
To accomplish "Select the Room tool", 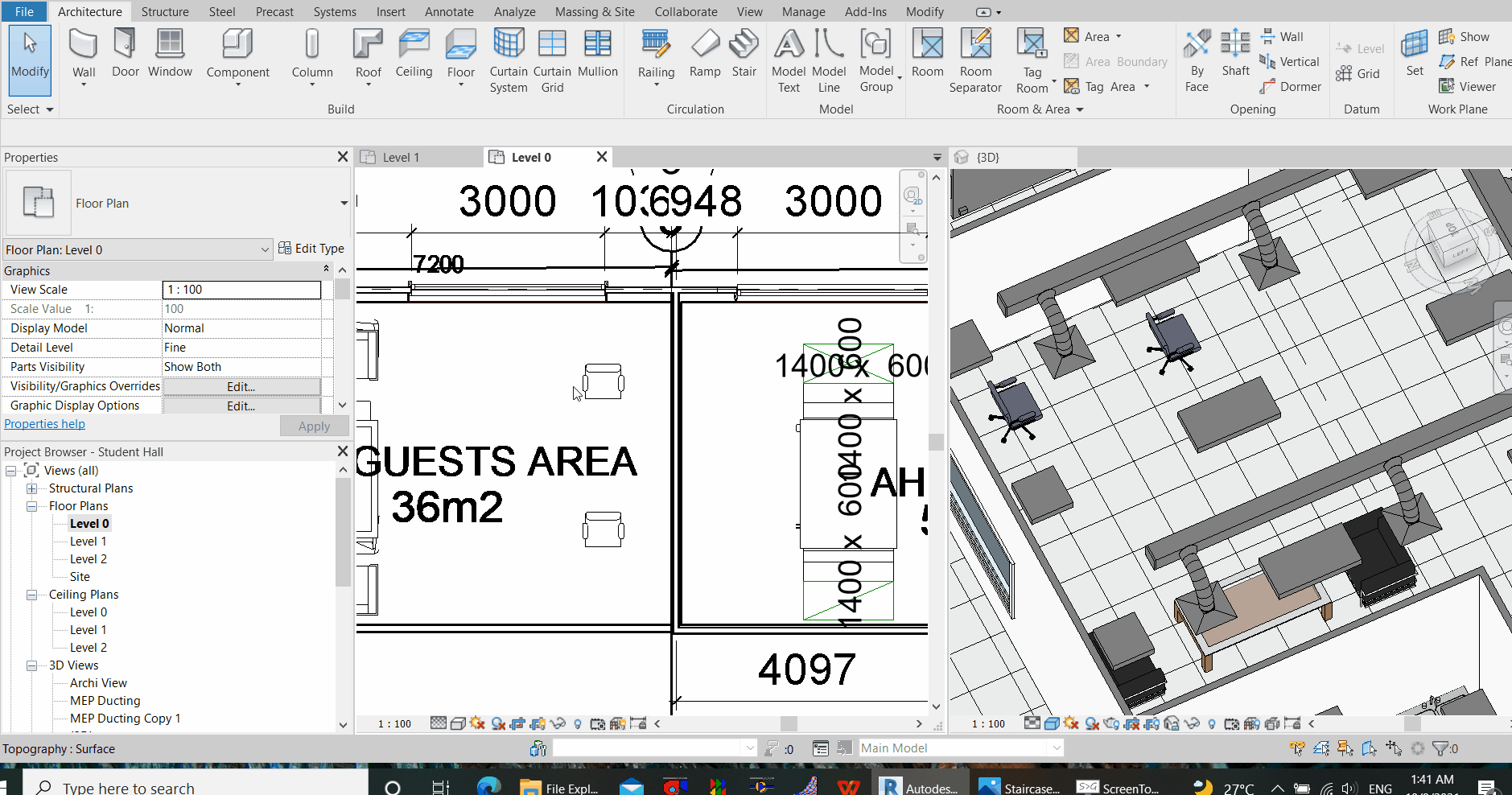I will [927, 53].
